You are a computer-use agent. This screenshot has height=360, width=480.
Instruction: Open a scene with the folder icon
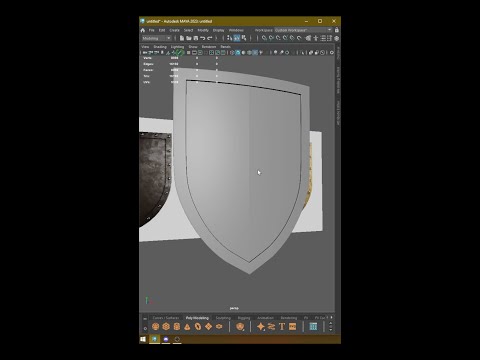[189, 38]
